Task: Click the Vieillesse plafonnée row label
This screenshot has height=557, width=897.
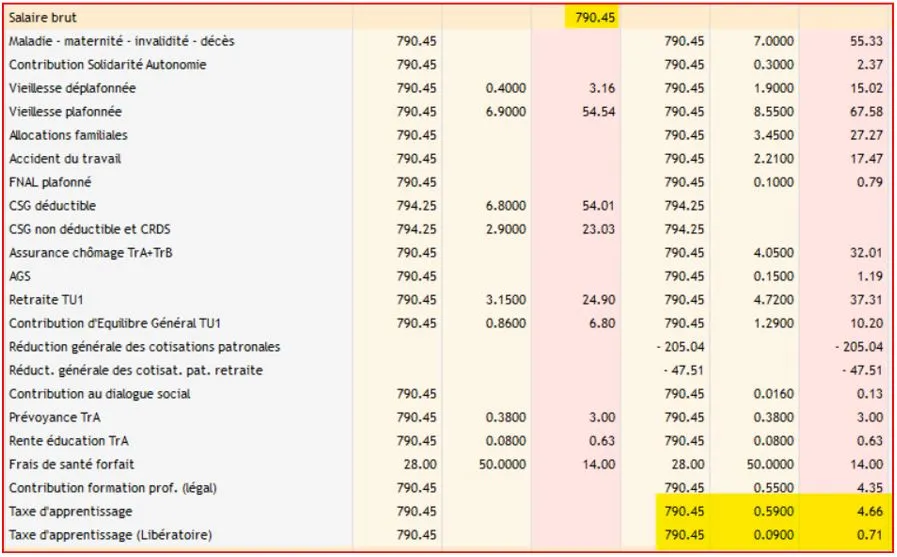Action: [65, 112]
